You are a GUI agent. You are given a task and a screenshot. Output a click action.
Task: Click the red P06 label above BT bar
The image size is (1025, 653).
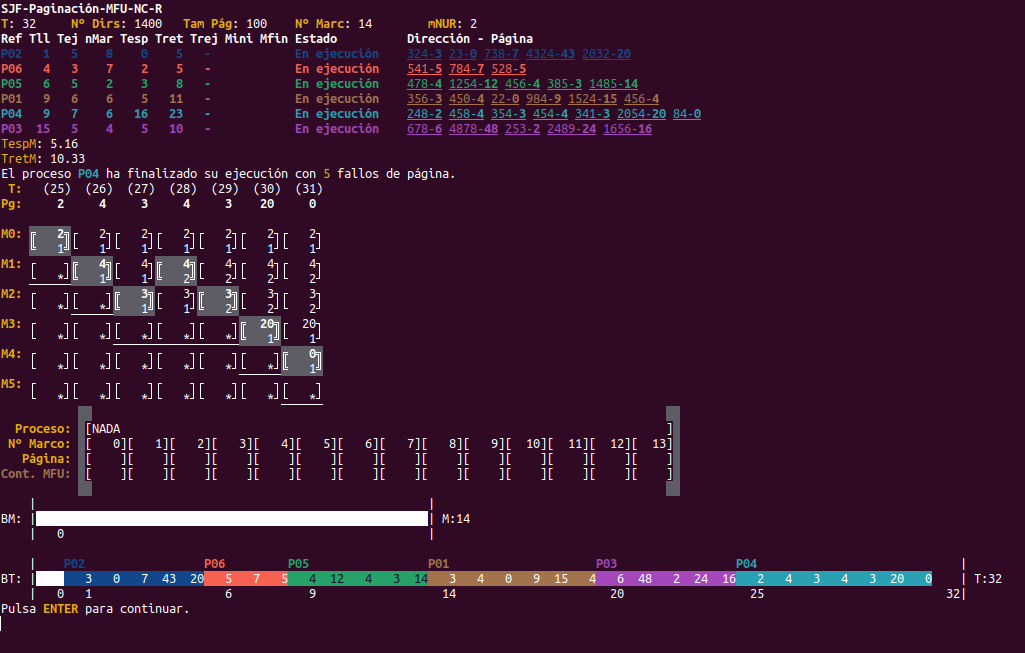[x=214, y=564]
